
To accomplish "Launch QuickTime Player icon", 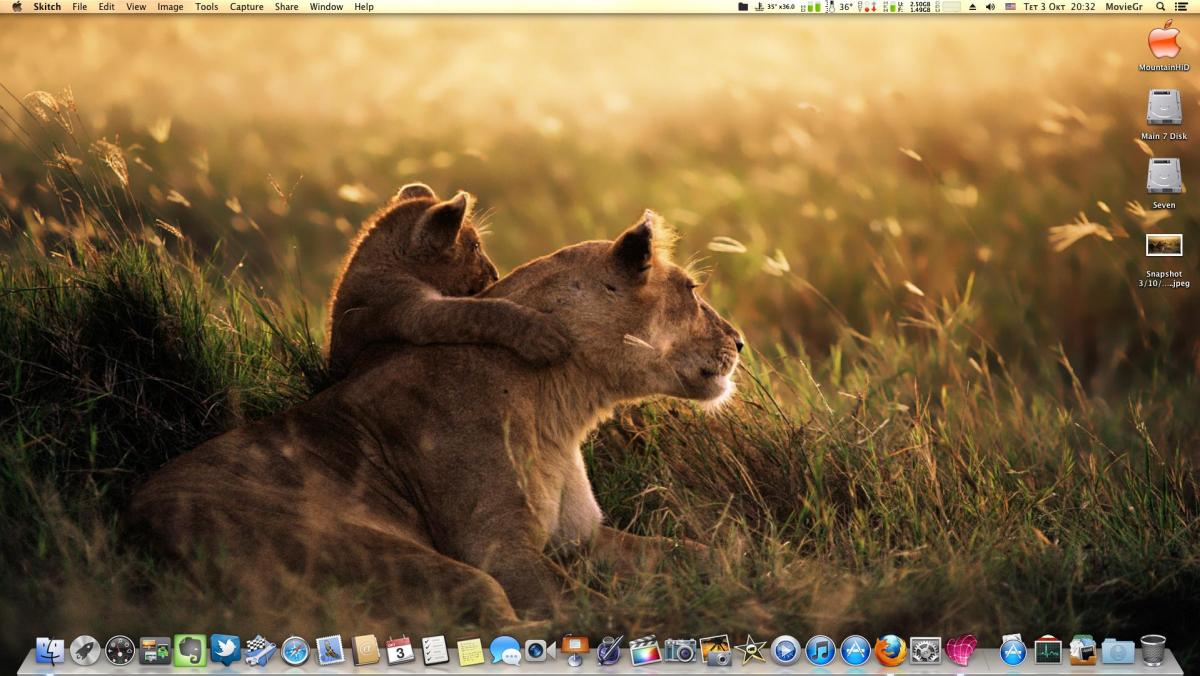I will (x=785, y=651).
